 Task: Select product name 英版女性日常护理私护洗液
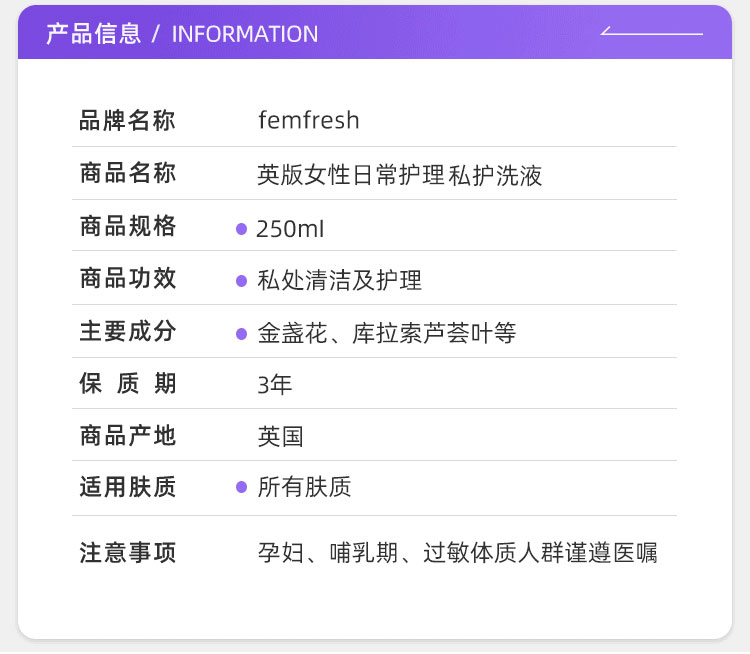(400, 175)
